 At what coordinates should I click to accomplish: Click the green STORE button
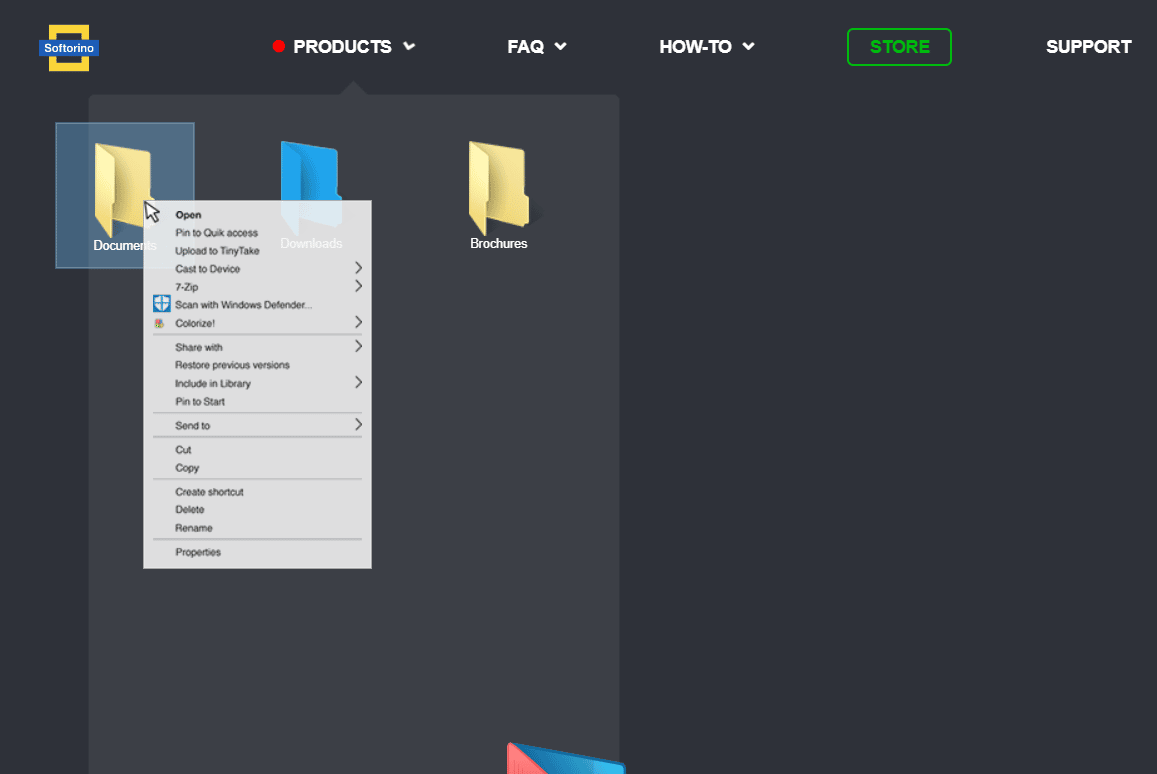pyautogui.click(x=899, y=46)
